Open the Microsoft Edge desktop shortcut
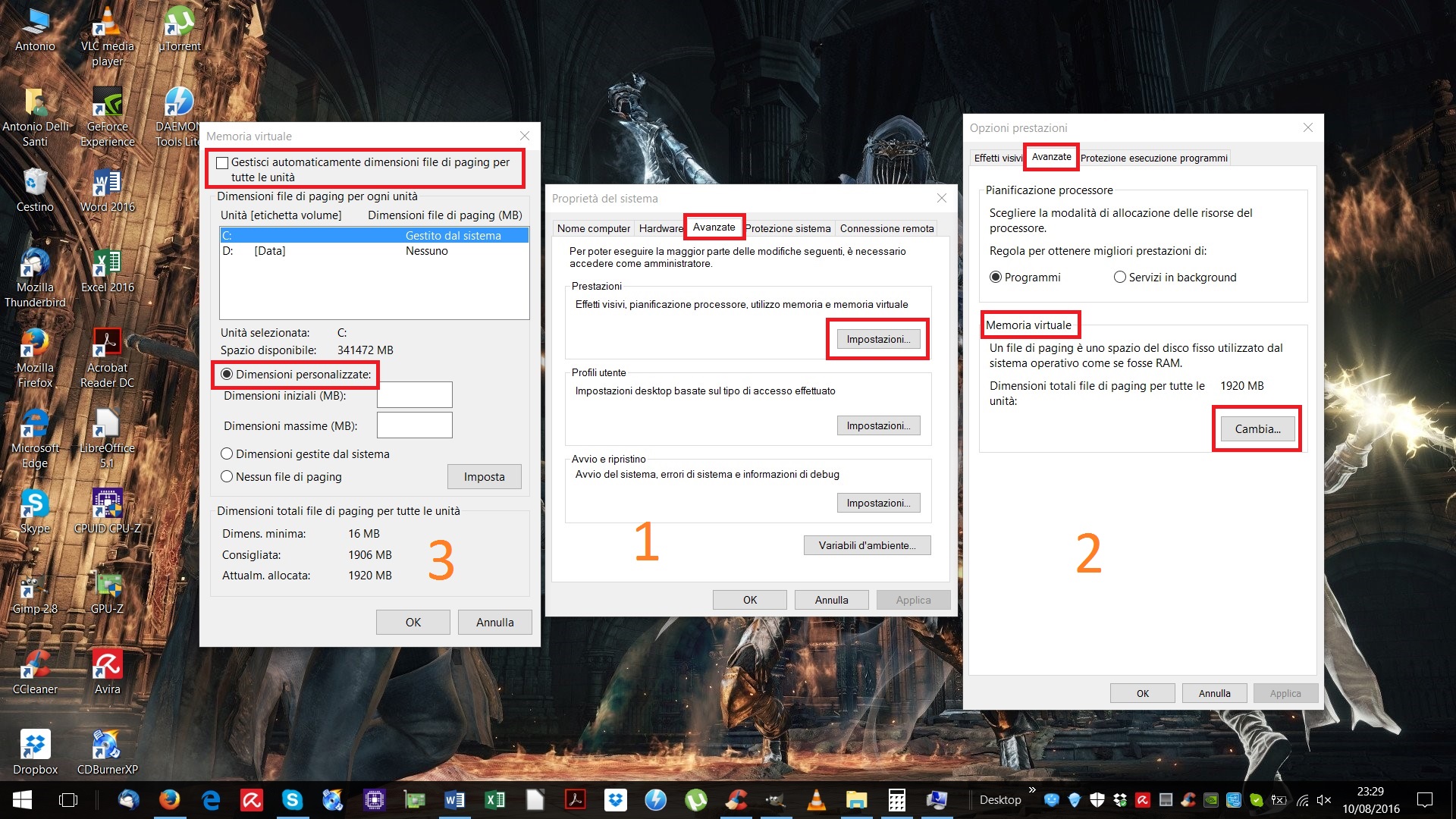Screen dimensions: 1456x819 (x=35, y=438)
